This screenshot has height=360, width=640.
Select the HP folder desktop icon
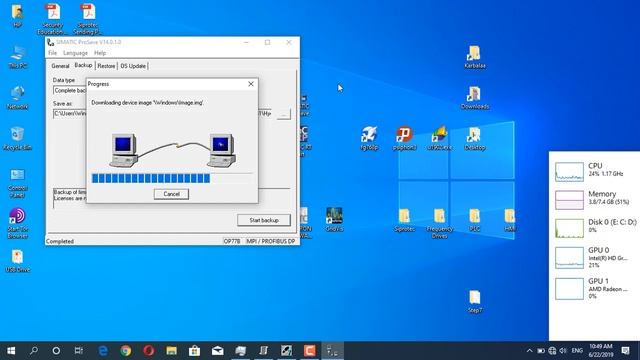click(x=17, y=16)
